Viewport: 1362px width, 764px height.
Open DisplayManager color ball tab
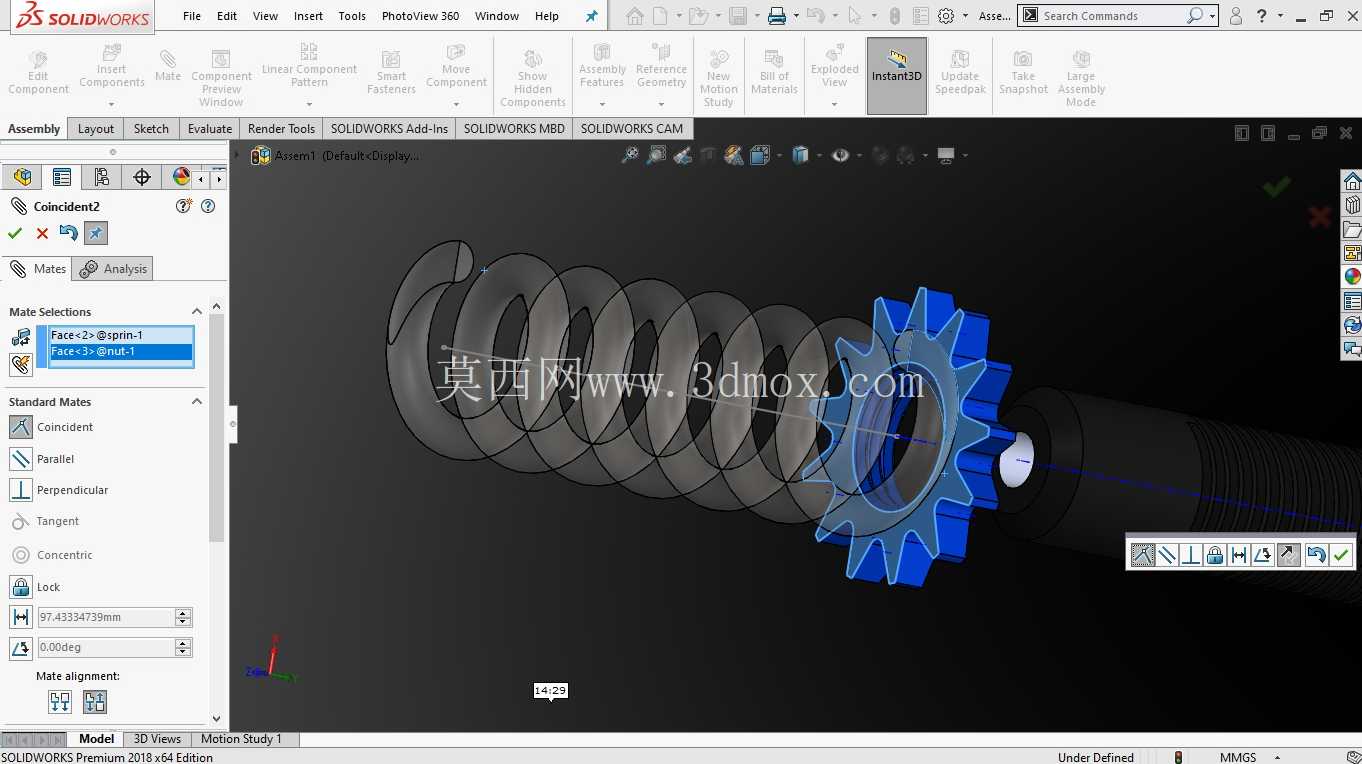[x=180, y=177]
